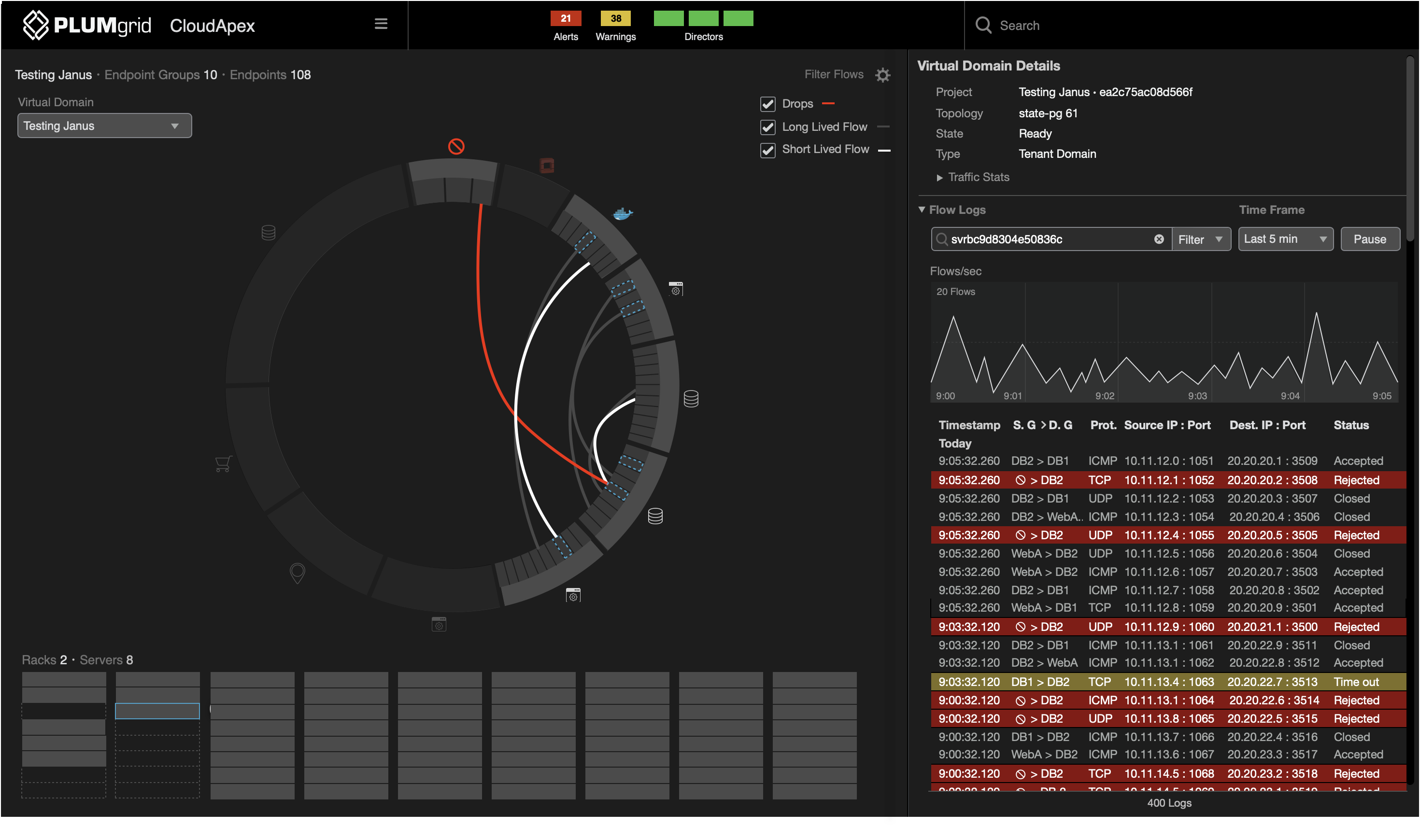The height and width of the screenshot is (840, 1420).
Task: Open the 38 Warnings indicator
Action: coord(615,19)
